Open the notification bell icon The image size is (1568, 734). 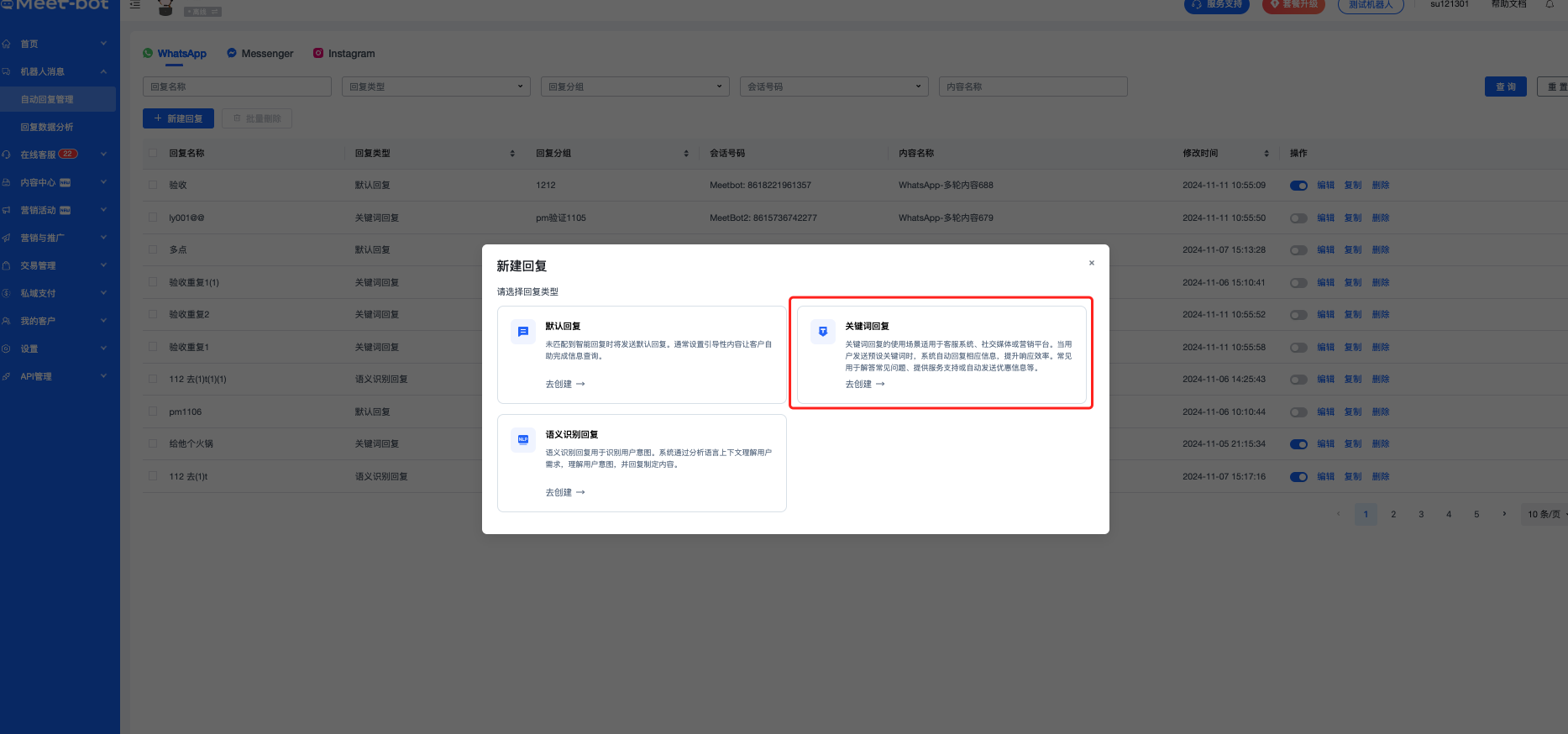click(1550, 4)
